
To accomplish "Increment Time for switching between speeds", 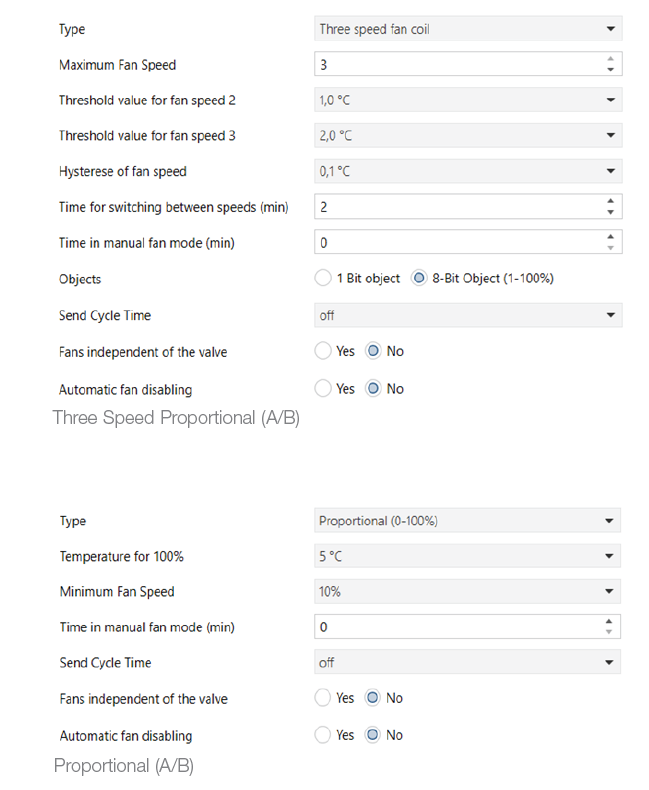I will (x=611, y=201).
